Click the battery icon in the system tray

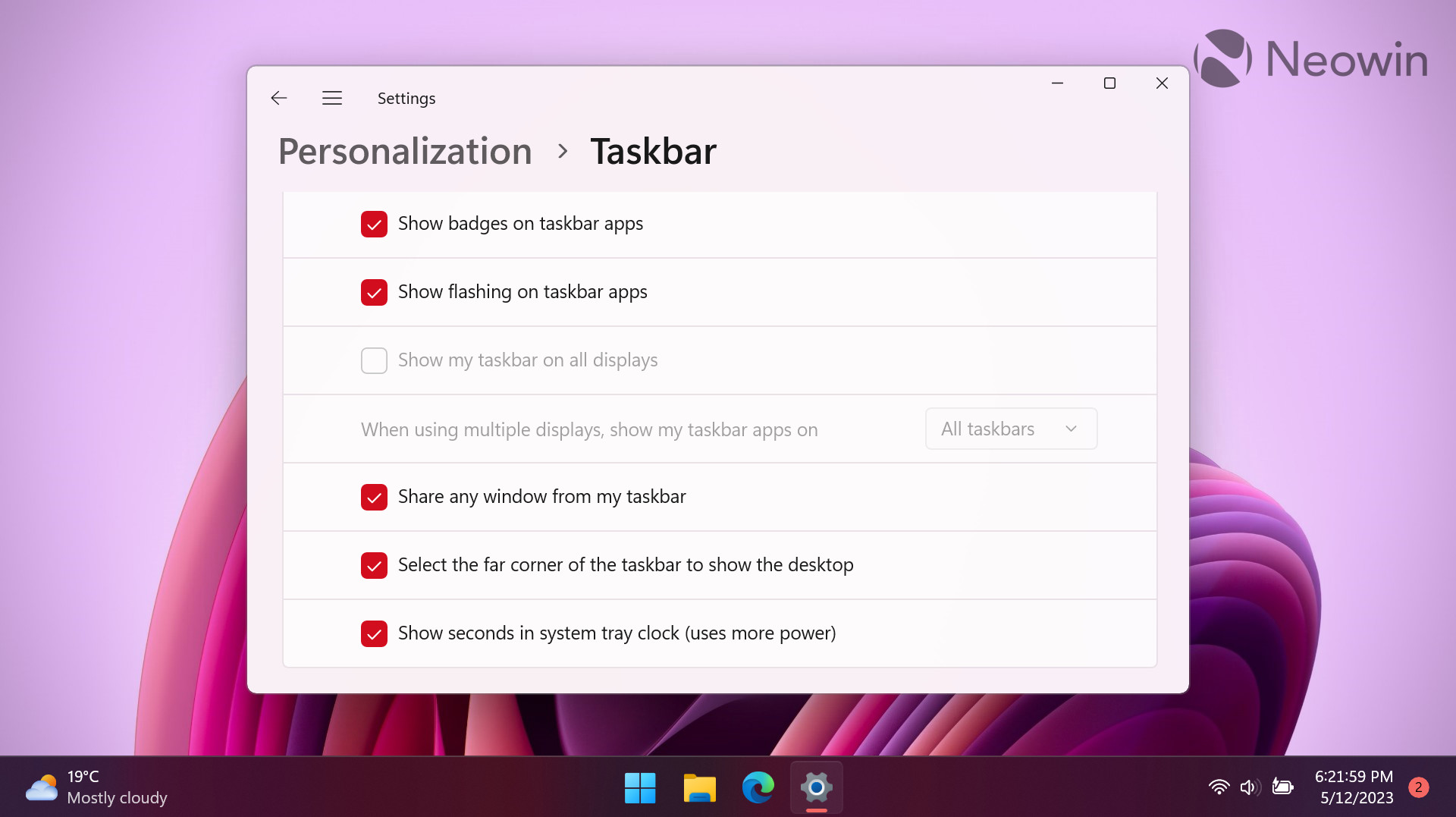click(1282, 787)
